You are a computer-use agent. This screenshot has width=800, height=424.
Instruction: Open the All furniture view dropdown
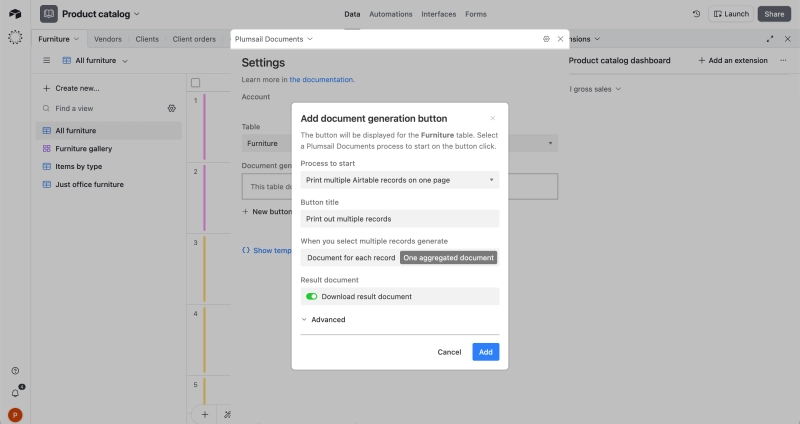125,61
